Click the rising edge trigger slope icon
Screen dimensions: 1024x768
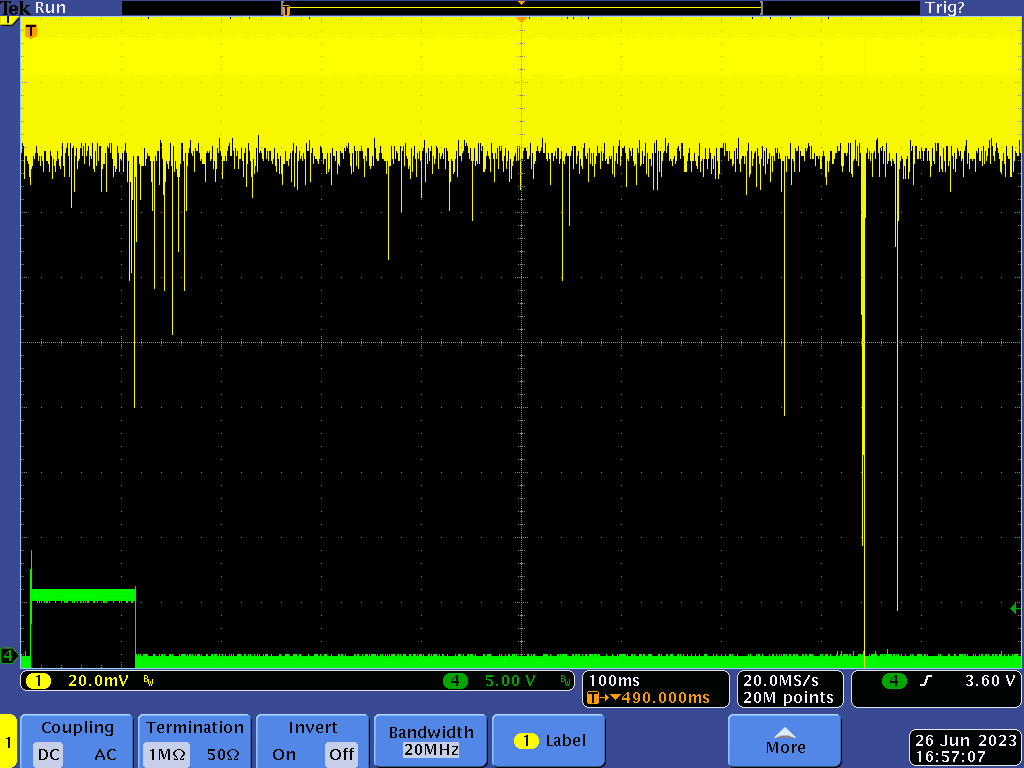pos(924,681)
